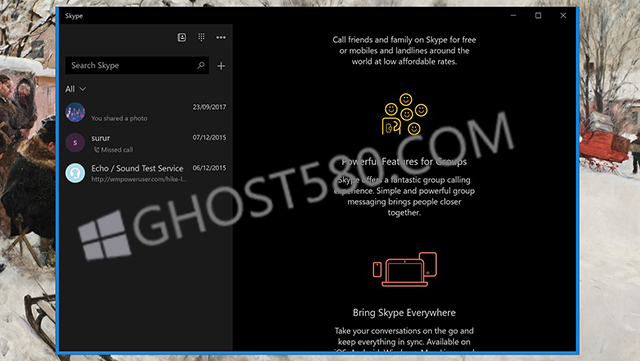Minimize the Skype window
Image resolution: width=640 pixels, height=361 pixels.
coord(513,16)
